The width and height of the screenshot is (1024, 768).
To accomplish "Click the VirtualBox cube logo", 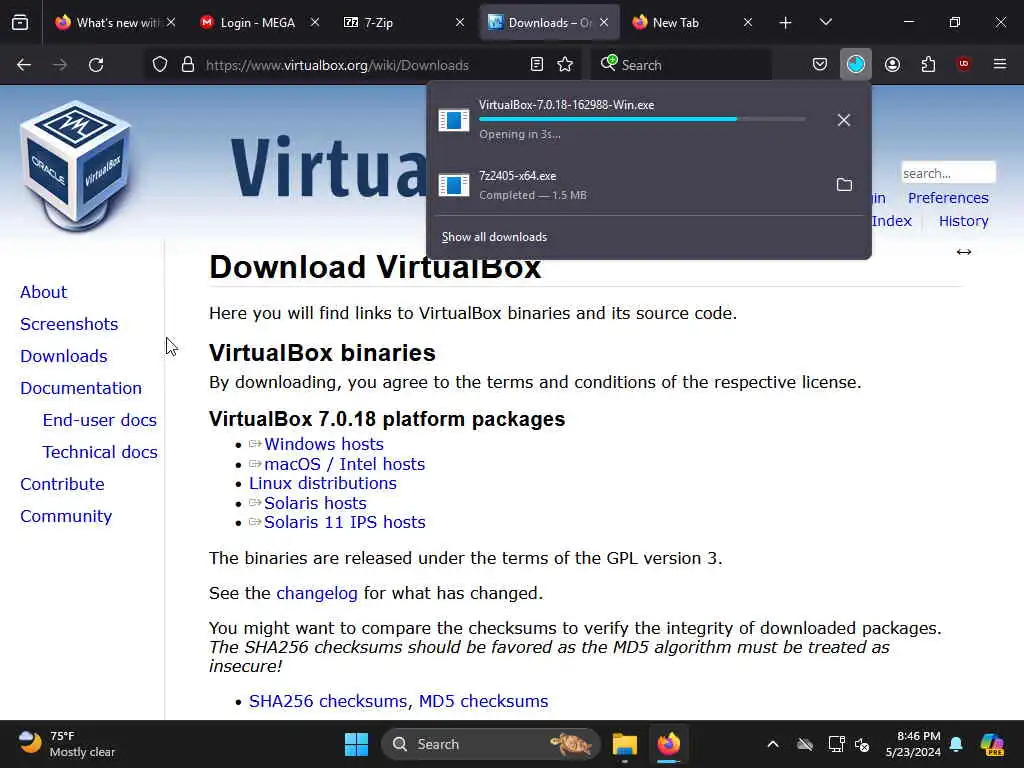I will [x=76, y=165].
